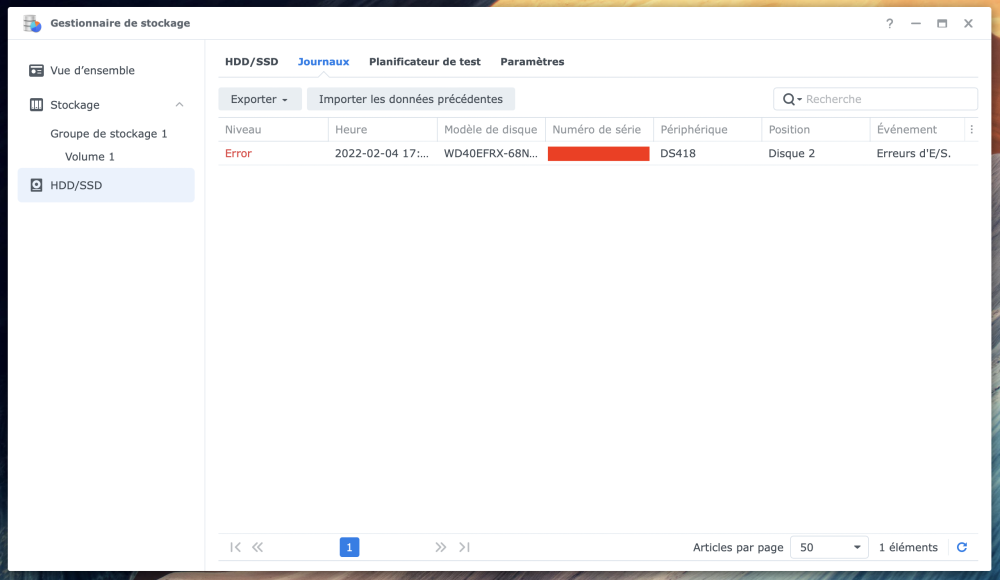Click Importer les données précédentes button
Image resolution: width=1000 pixels, height=580 pixels.
click(411, 99)
